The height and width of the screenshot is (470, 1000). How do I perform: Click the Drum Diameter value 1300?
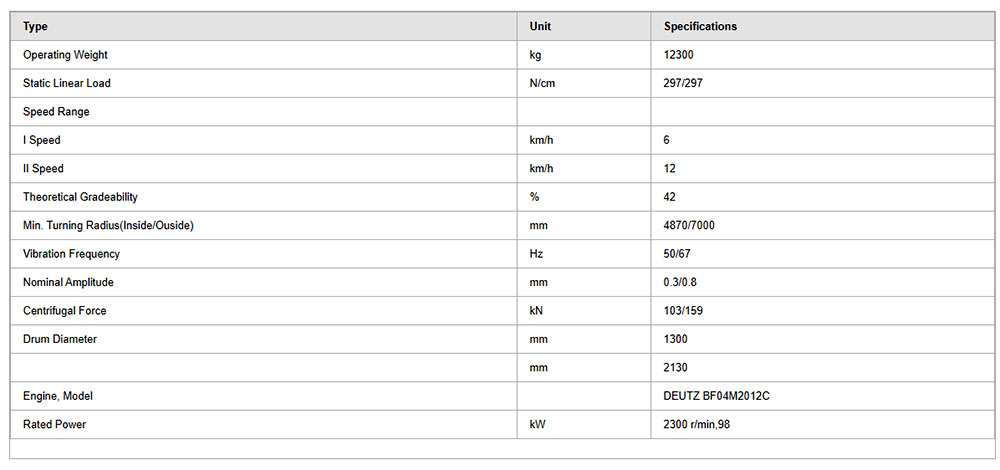point(676,339)
